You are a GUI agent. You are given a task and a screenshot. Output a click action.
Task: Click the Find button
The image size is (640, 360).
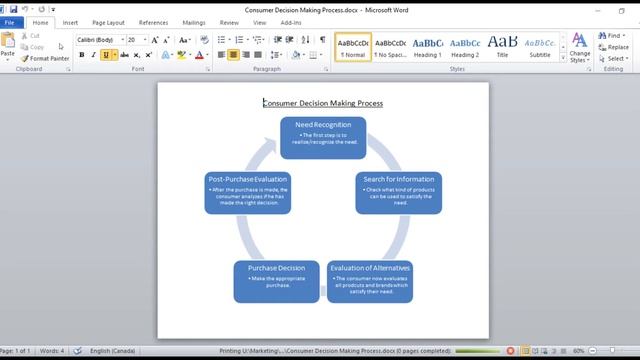(x=612, y=36)
